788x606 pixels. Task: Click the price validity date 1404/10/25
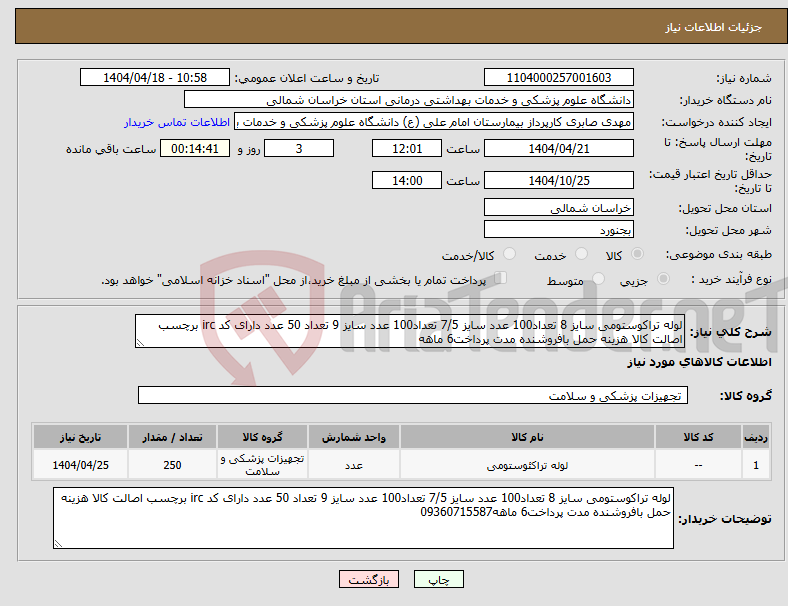pos(559,180)
